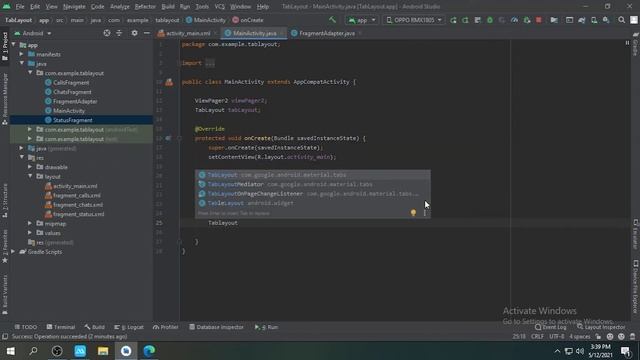Open the AVD Manager phone icon
This screenshot has height=360, width=640.
pyautogui.click(x=594, y=20)
